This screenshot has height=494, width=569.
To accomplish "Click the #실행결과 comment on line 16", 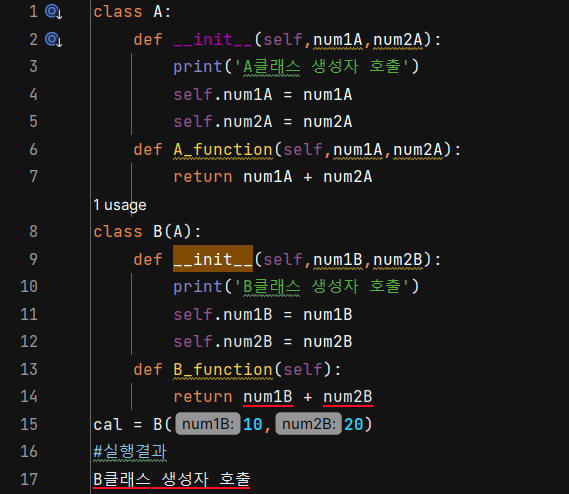I will (130, 452).
